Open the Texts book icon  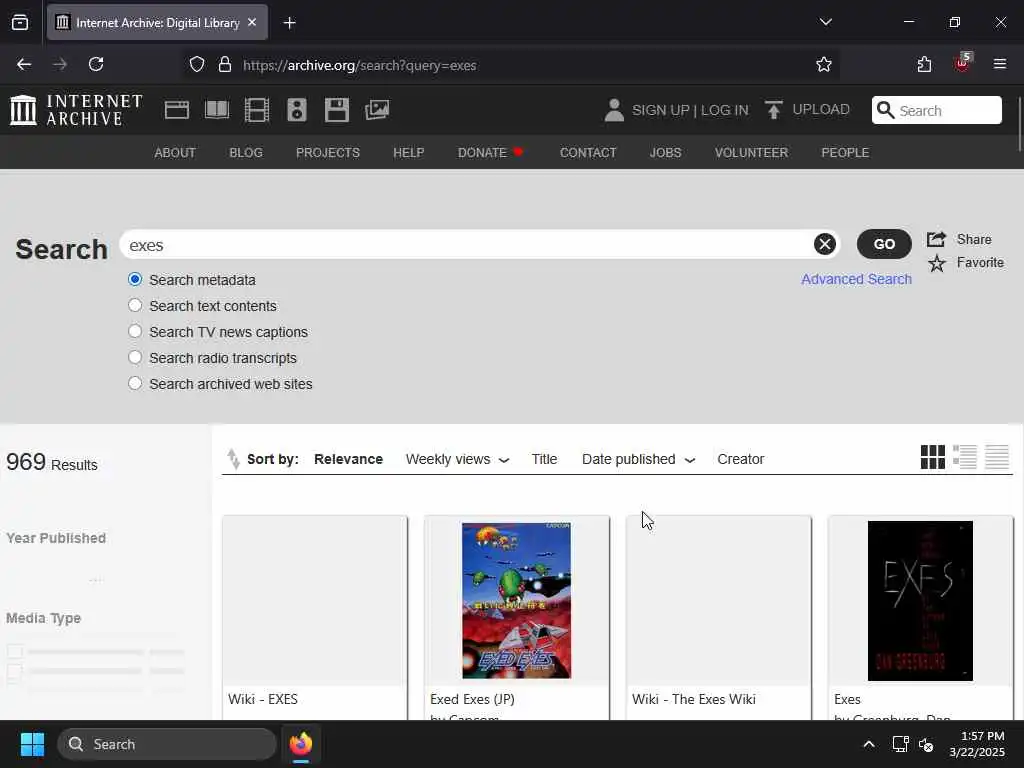pyautogui.click(x=217, y=110)
